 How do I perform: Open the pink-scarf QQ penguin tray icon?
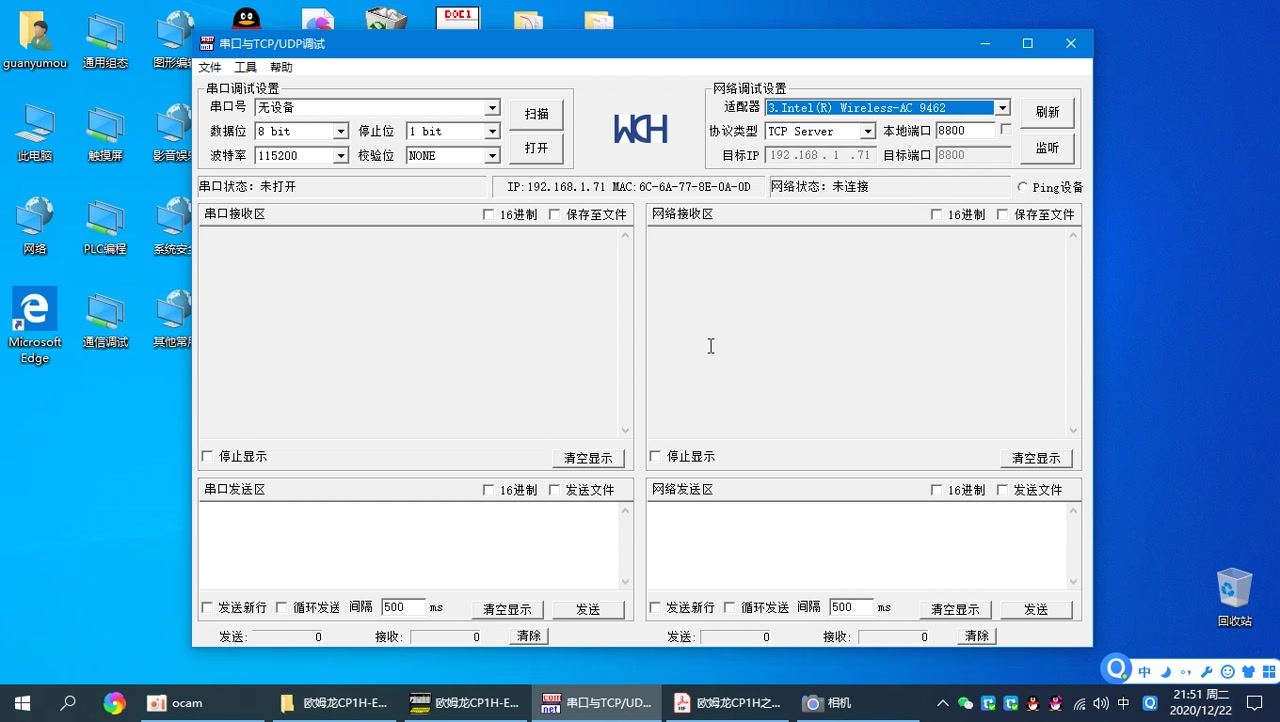1056,703
